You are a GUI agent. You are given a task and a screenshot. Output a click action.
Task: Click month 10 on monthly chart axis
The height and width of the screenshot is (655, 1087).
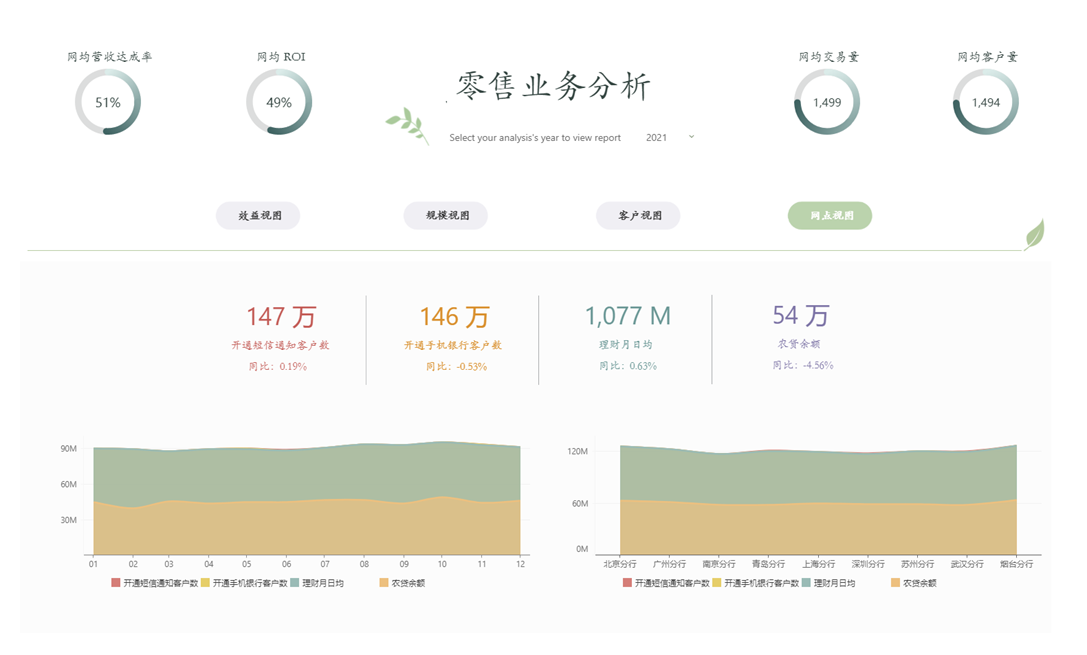(442, 564)
